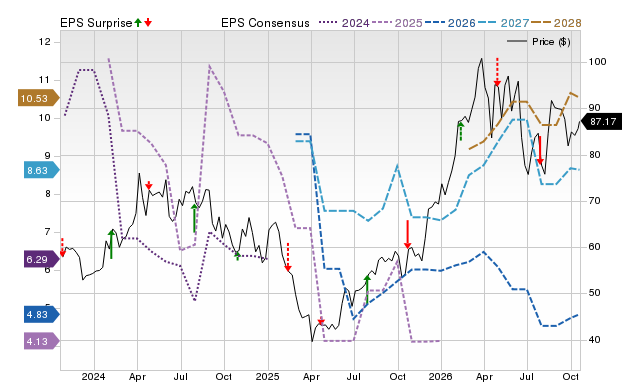Select the 2024 dotted-line legend entry

[344, 23]
